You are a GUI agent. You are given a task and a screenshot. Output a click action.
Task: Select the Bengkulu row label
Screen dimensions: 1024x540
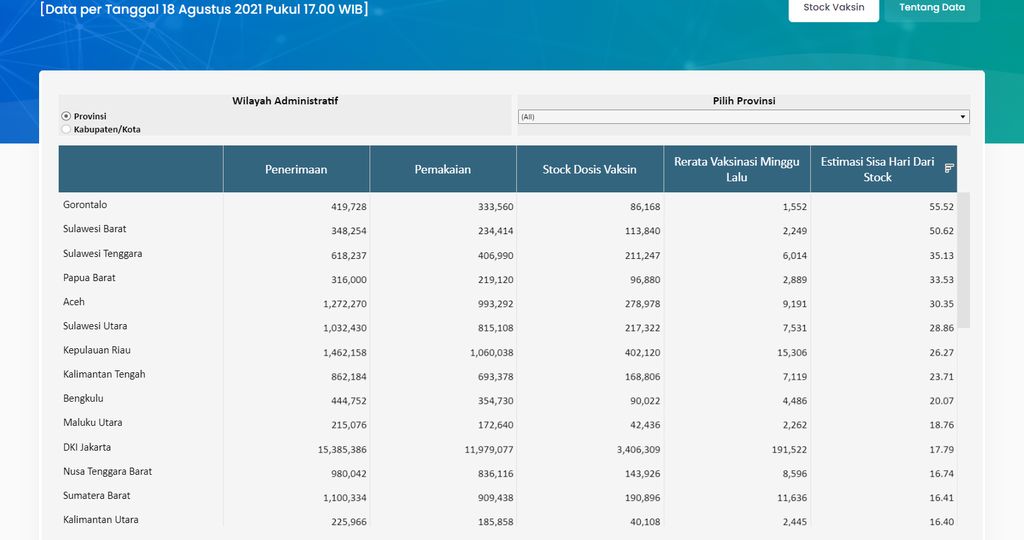83,398
